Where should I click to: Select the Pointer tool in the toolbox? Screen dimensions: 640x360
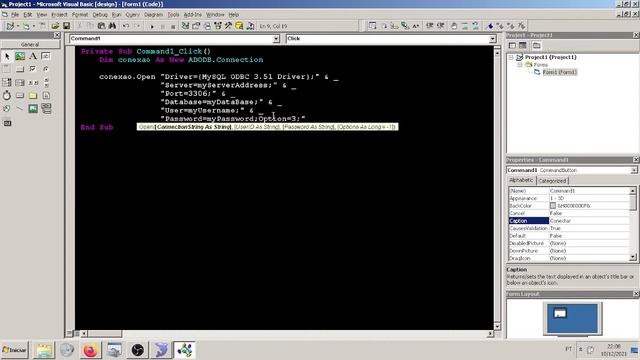click(7, 56)
